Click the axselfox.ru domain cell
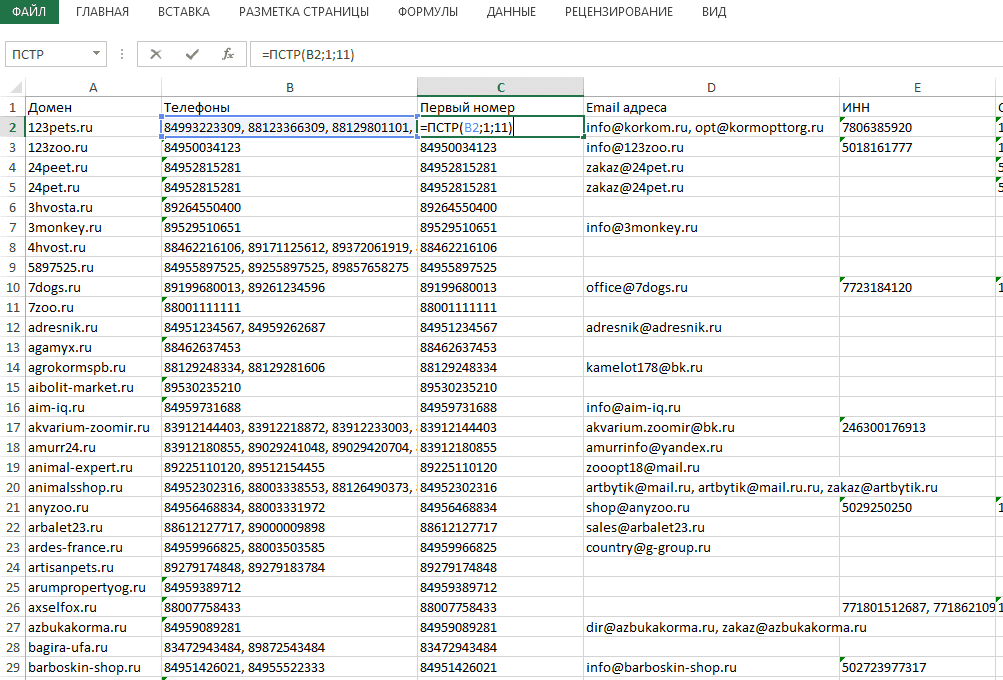The image size is (1003, 680). pos(93,607)
